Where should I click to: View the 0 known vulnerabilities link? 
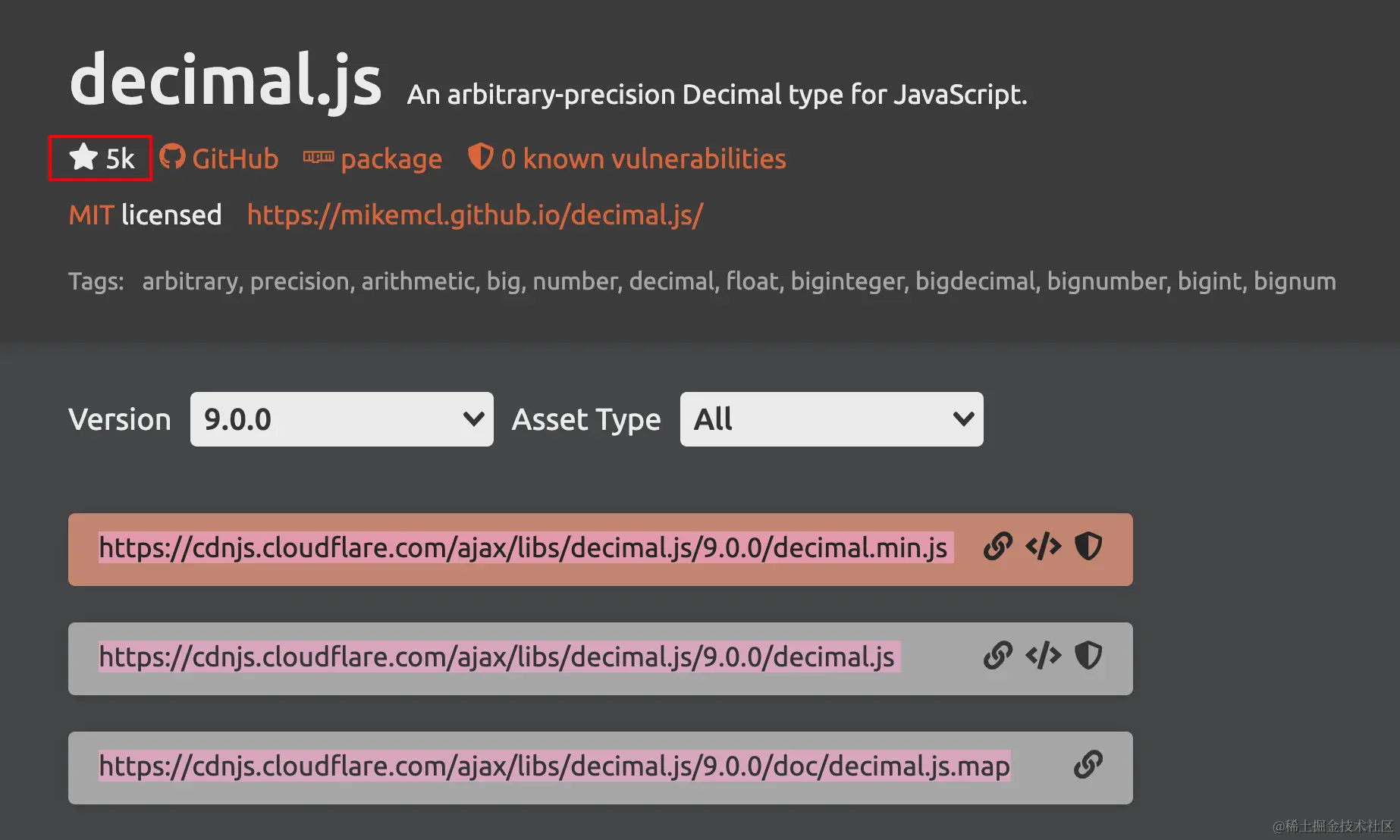point(643,159)
